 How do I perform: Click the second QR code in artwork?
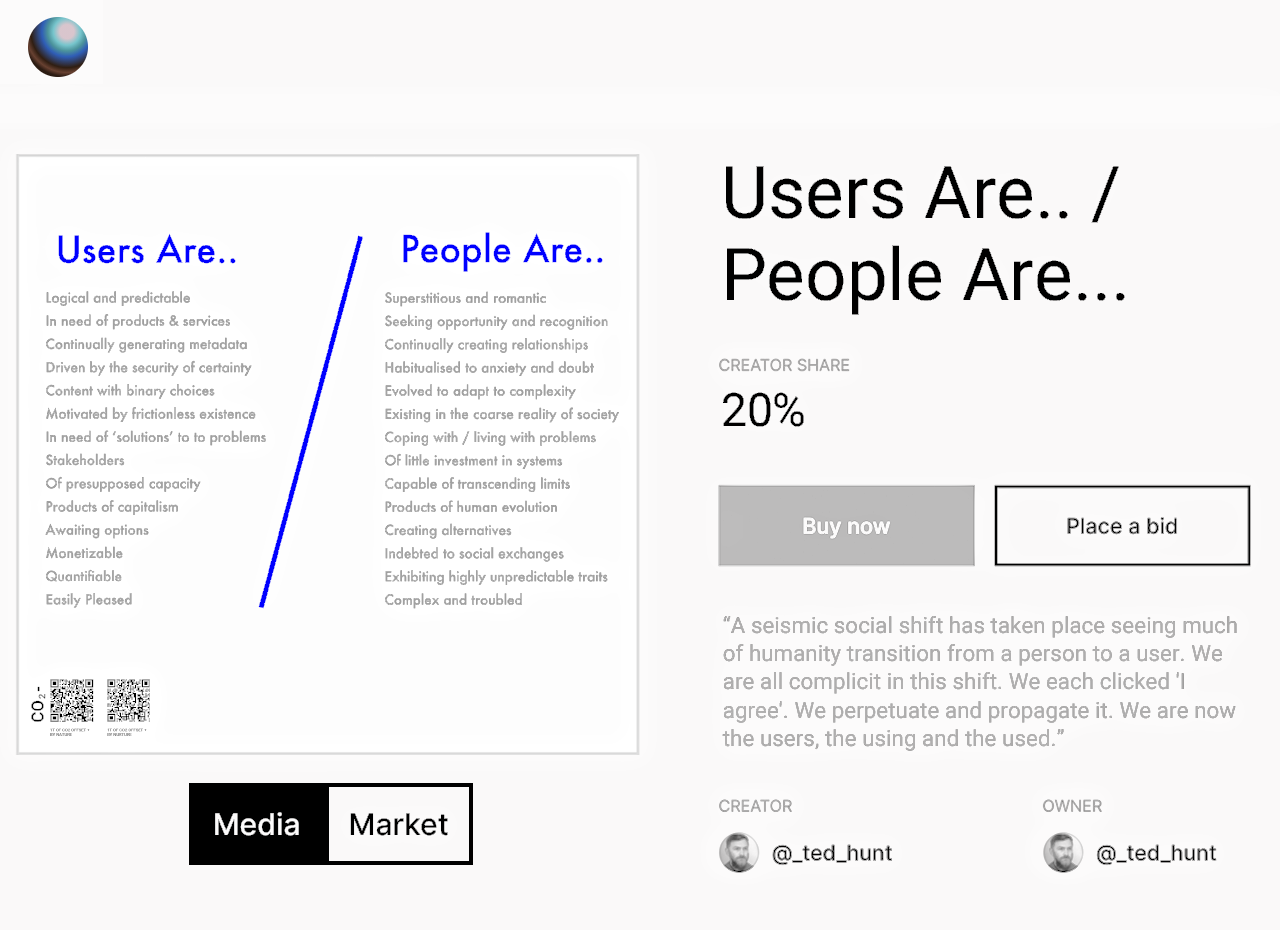pyautogui.click(x=128, y=701)
